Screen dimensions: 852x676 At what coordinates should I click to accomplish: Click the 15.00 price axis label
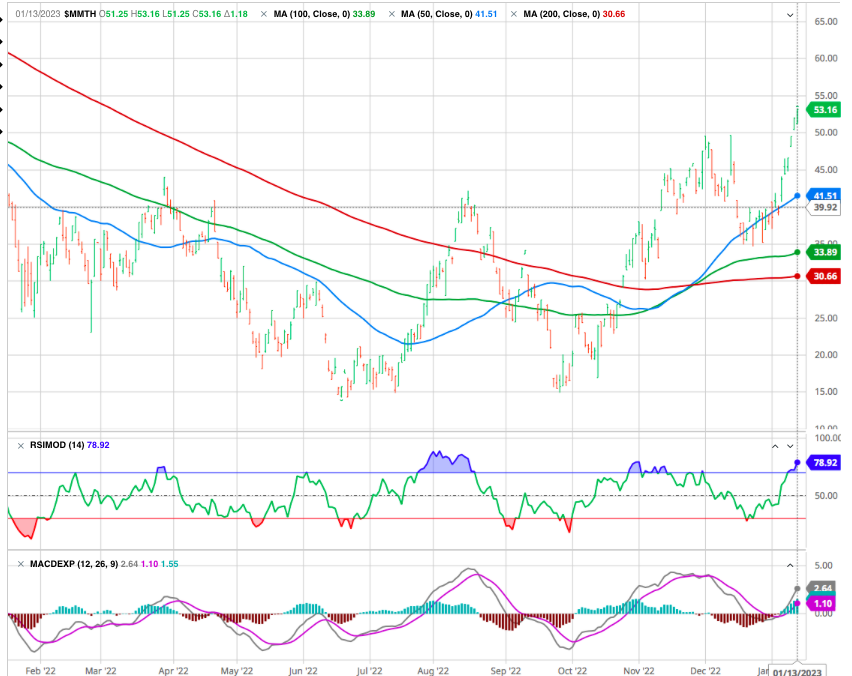826,392
